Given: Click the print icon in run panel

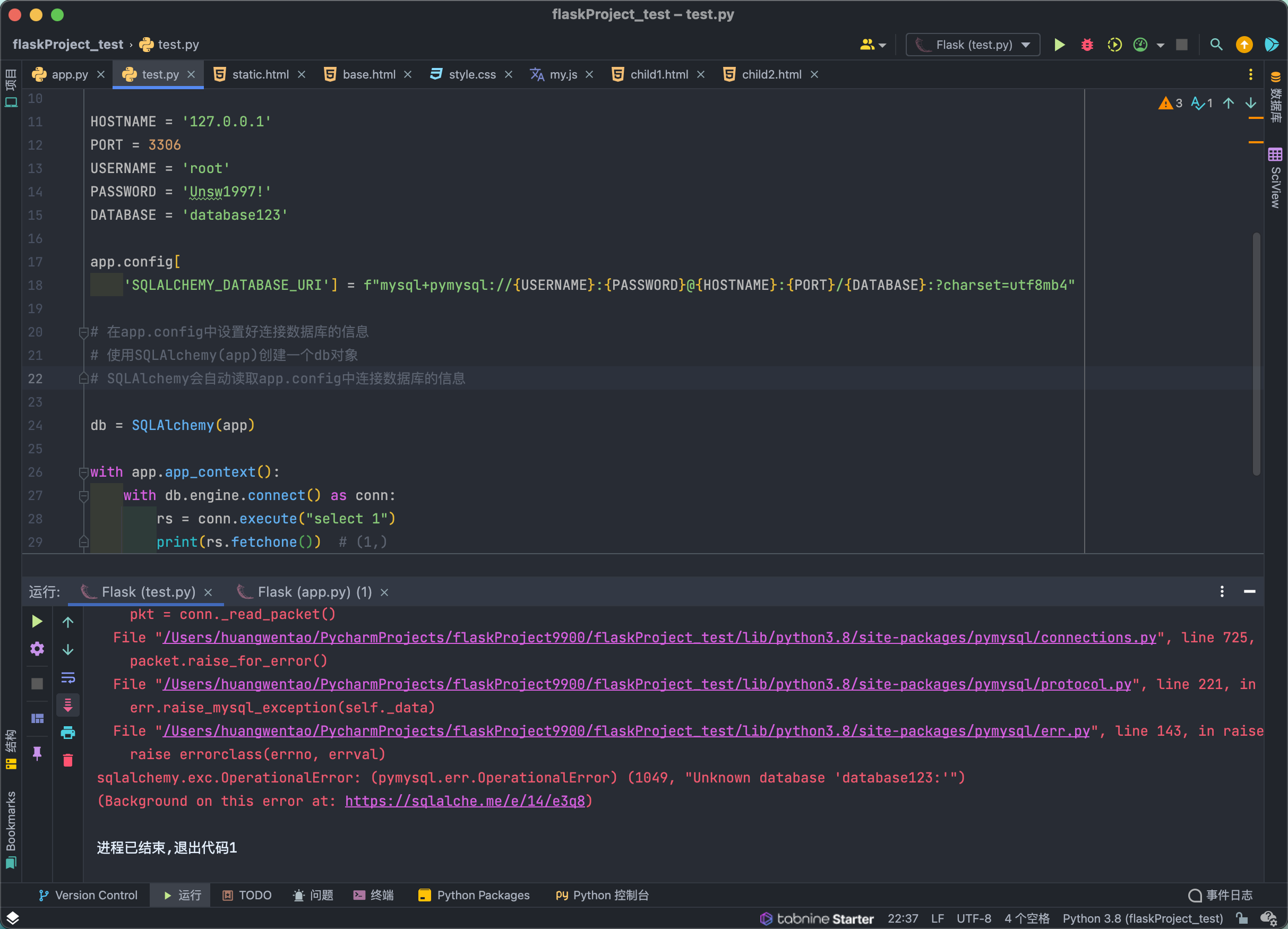Looking at the screenshot, I should [x=67, y=733].
